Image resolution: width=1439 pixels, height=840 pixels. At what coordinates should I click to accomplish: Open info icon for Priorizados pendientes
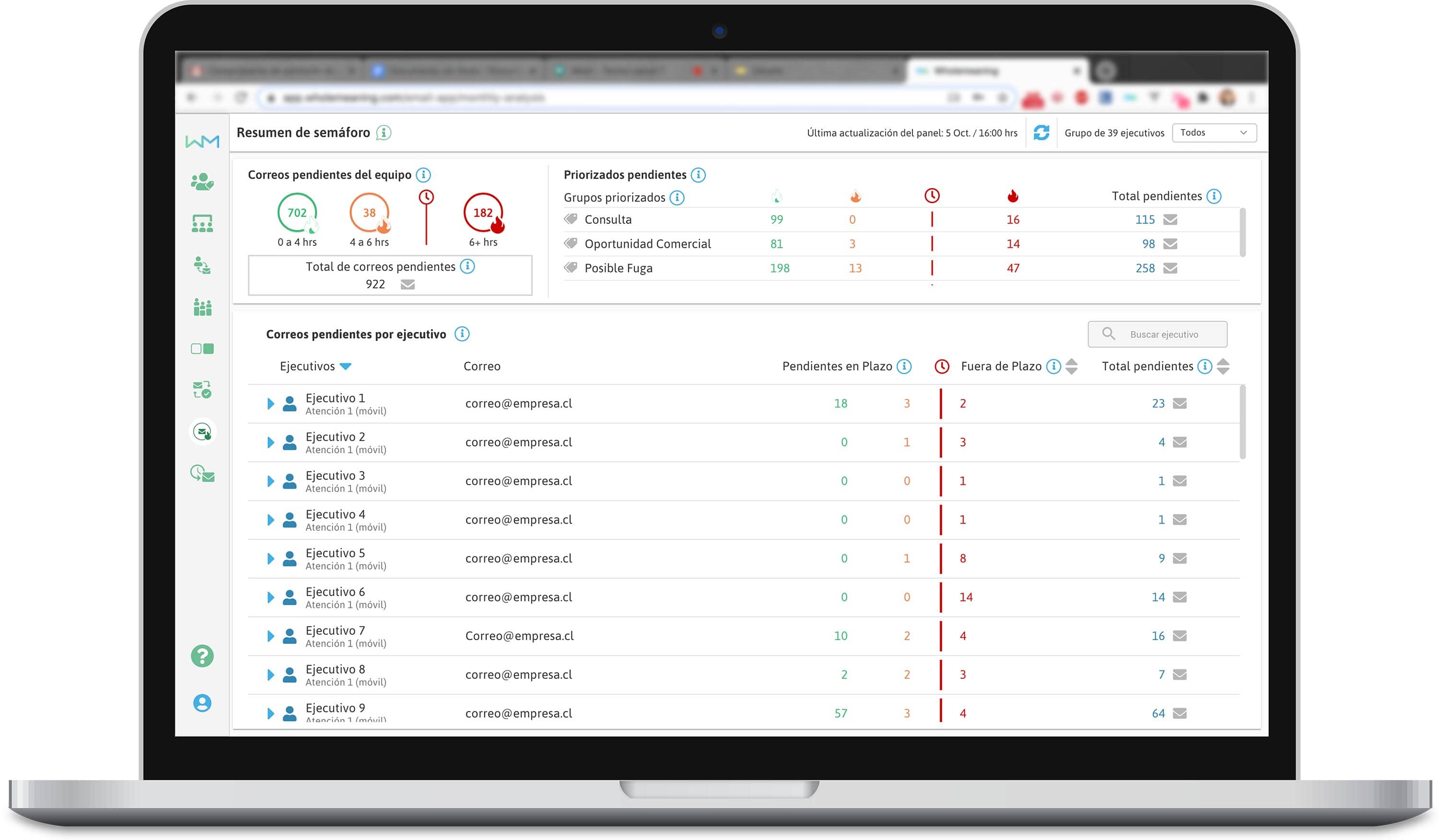click(698, 175)
